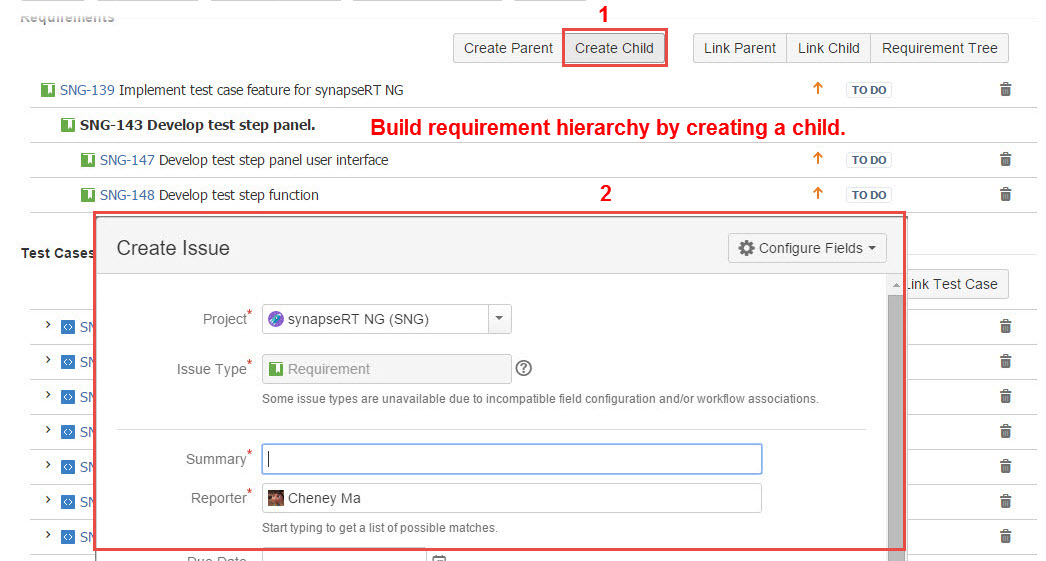
Task: Click the priority arrow on SNG-147 row
Action: tap(817, 159)
